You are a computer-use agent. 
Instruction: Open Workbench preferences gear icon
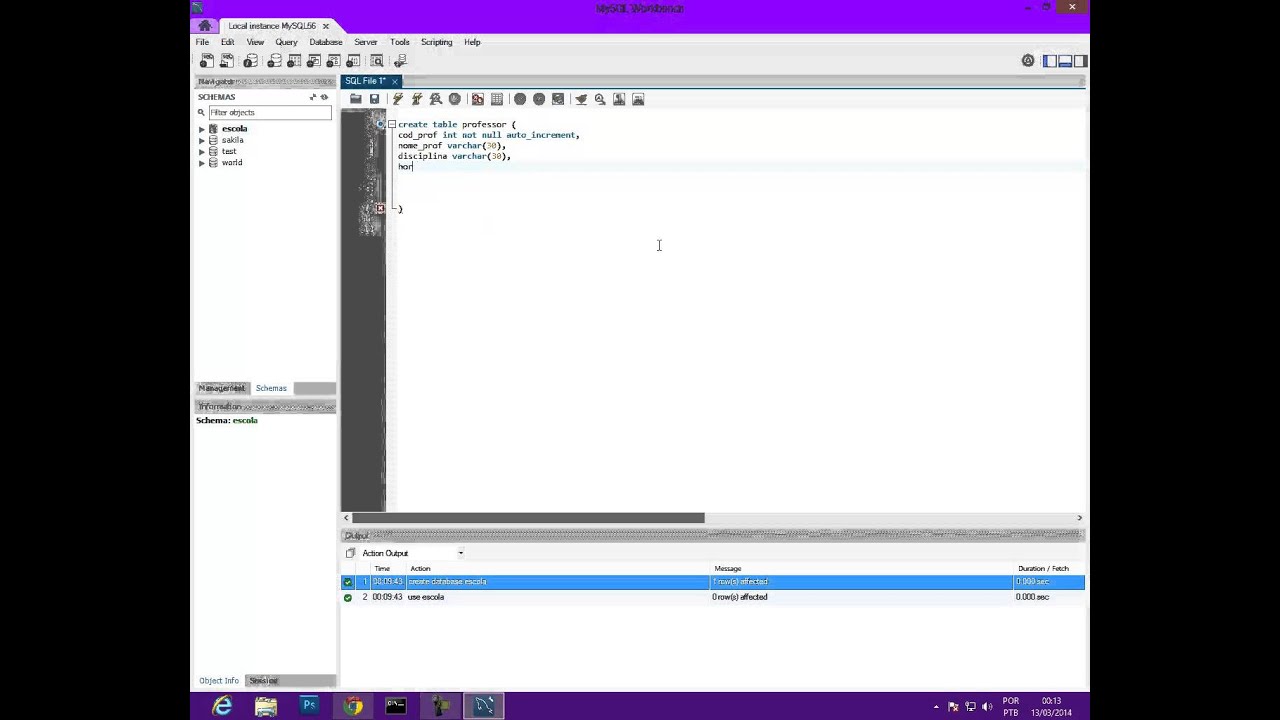tap(1028, 61)
